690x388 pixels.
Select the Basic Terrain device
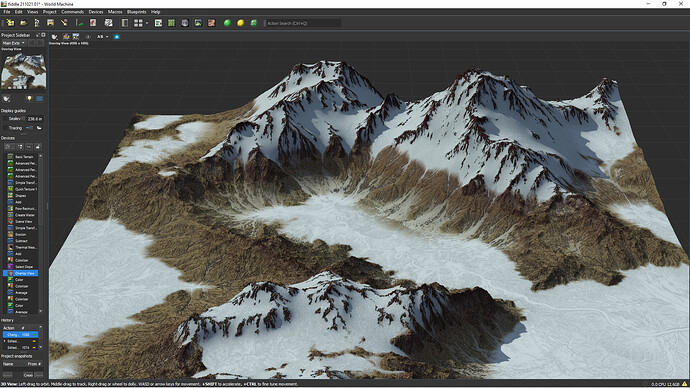[x=21, y=157]
